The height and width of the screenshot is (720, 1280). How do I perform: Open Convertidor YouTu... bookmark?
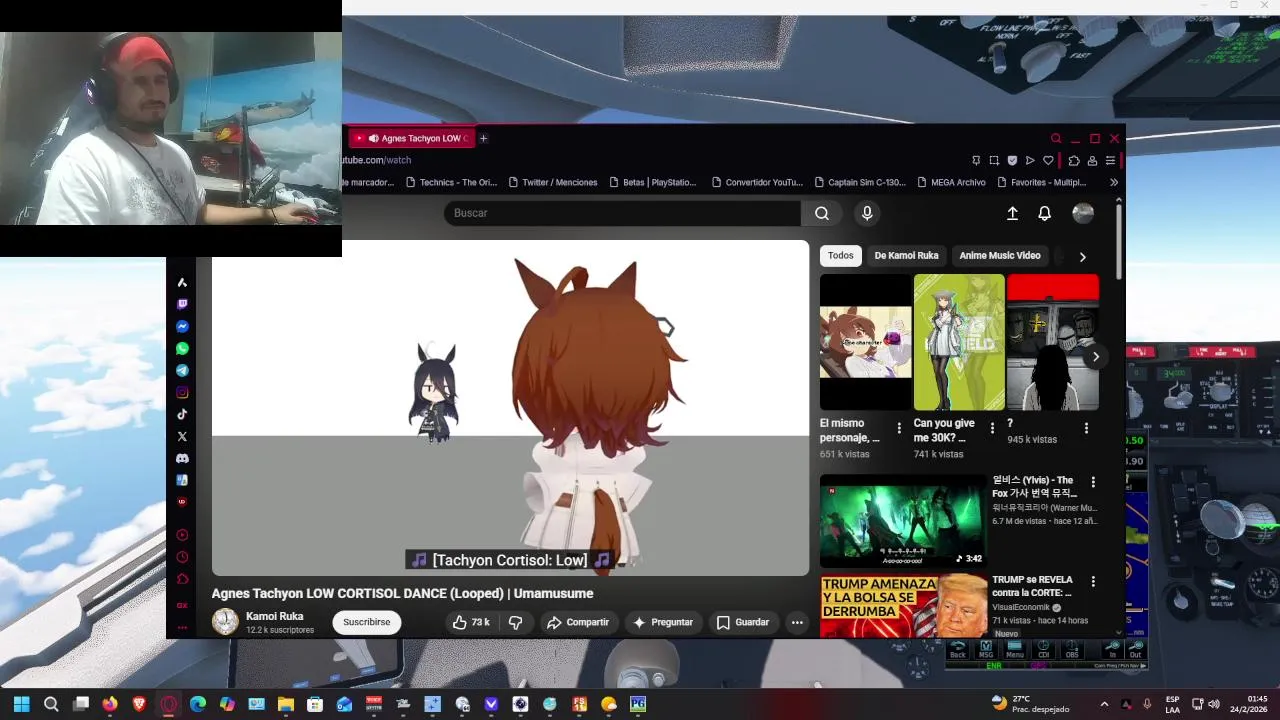pyautogui.click(x=757, y=182)
